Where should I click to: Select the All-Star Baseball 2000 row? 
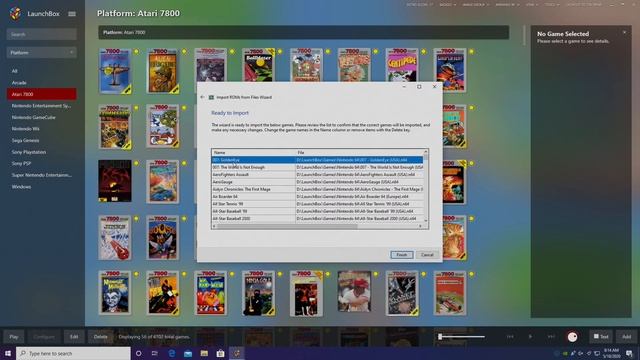(317, 219)
